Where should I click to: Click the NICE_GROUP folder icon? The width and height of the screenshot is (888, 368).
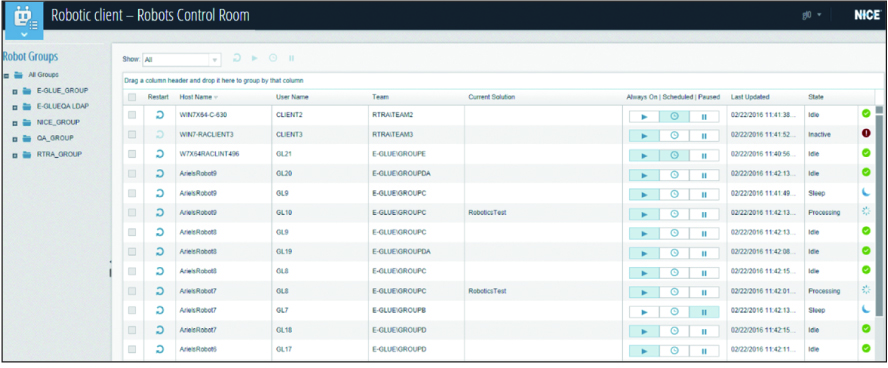point(27,122)
